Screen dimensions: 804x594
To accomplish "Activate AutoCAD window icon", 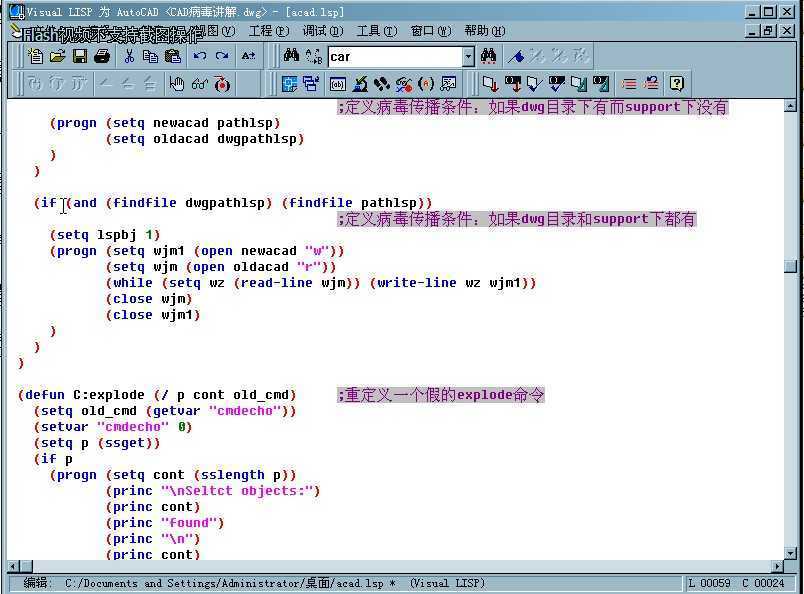I will [290, 84].
